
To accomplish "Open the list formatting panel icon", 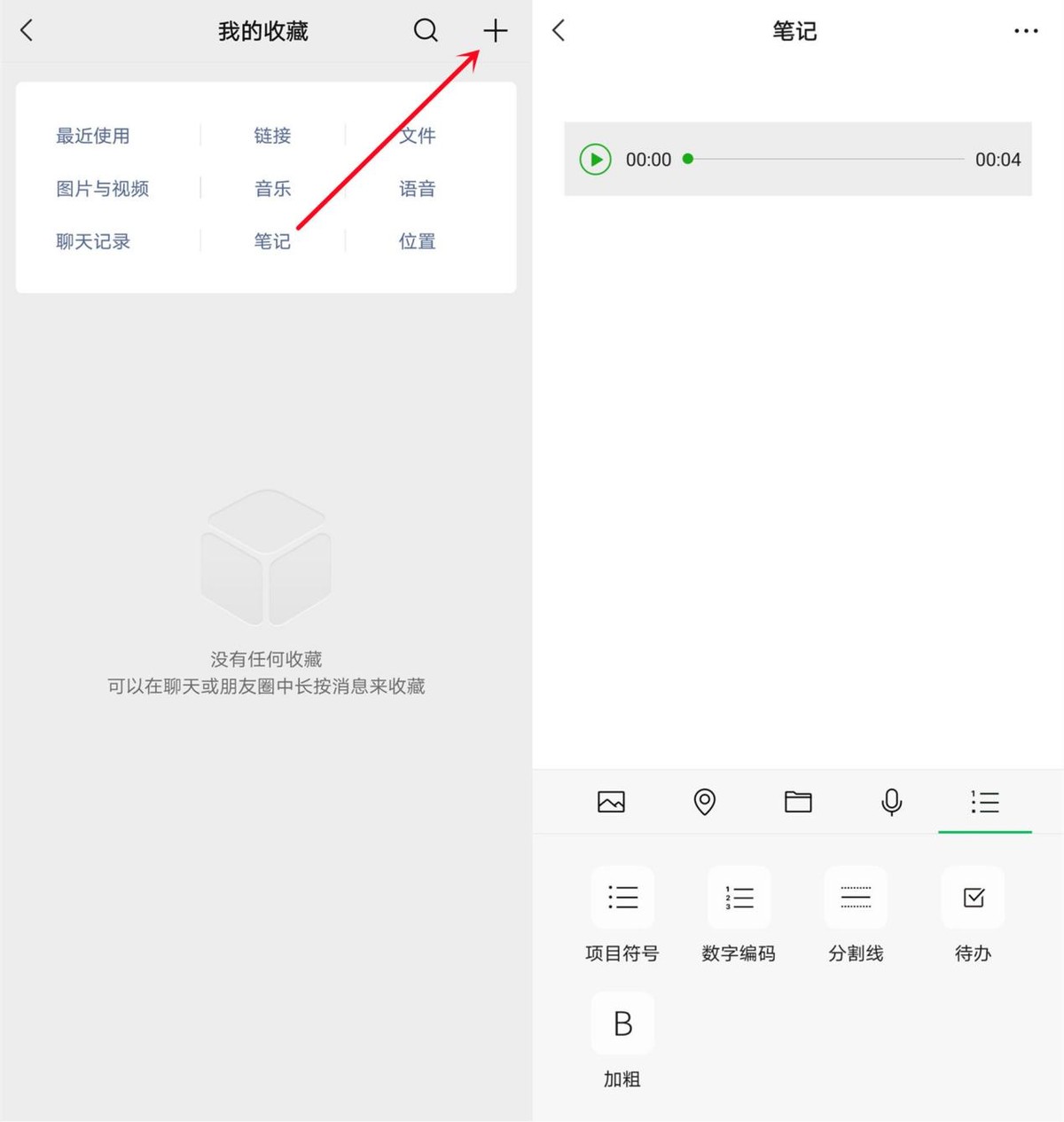I will 985,802.
